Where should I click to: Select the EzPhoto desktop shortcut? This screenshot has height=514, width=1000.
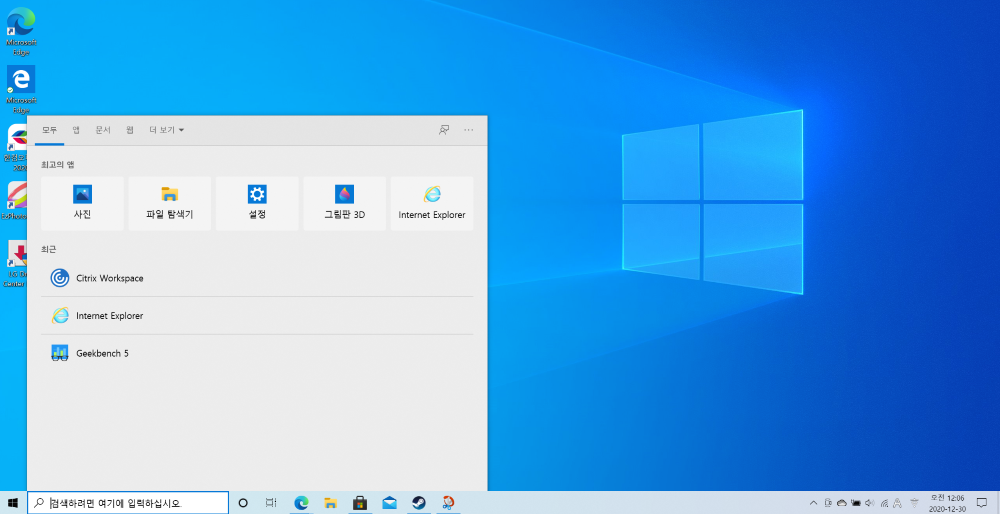tap(16, 201)
